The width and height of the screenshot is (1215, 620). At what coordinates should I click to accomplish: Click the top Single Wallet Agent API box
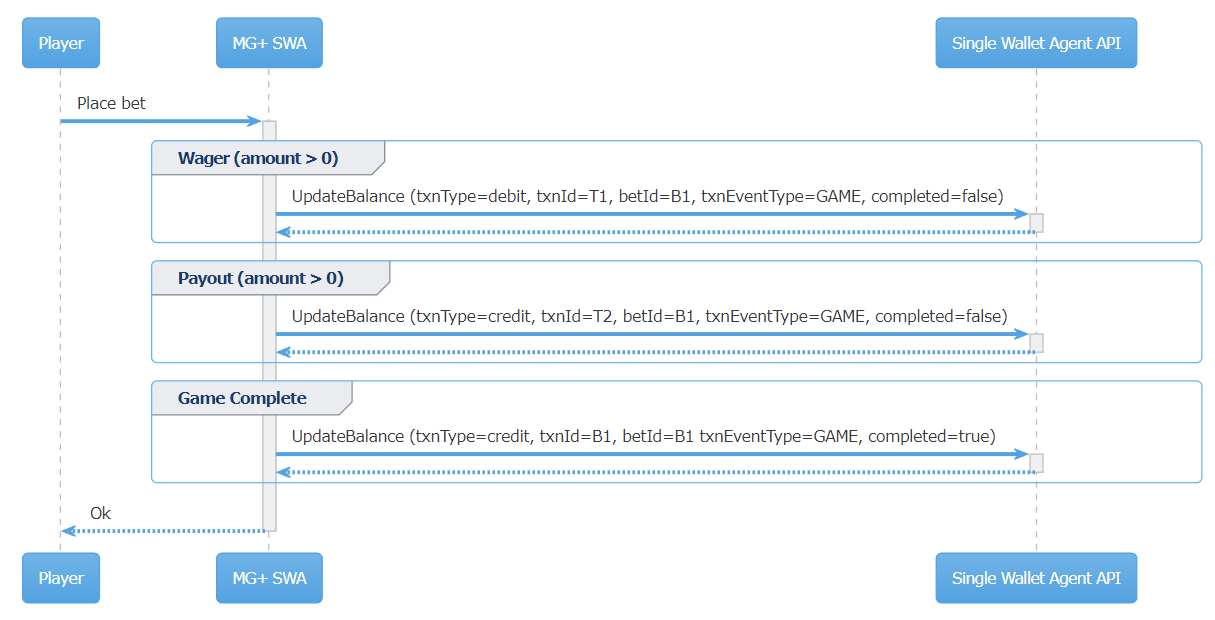[1036, 44]
